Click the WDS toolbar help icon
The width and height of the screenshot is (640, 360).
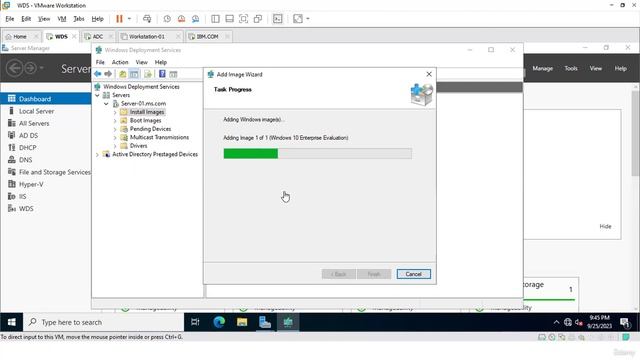pos(162,74)
